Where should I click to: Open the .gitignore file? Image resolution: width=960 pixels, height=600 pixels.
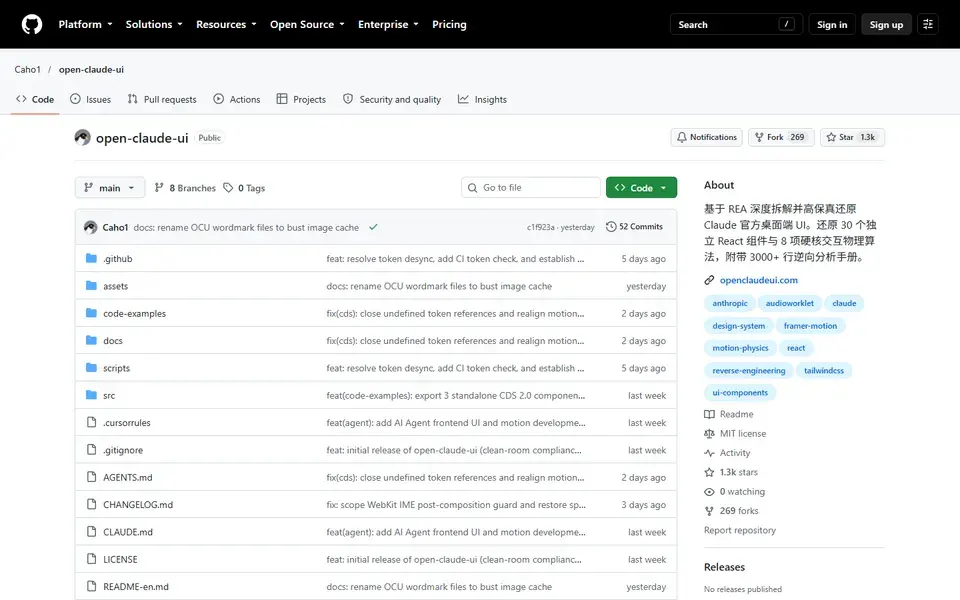click(x=122, y=450)
